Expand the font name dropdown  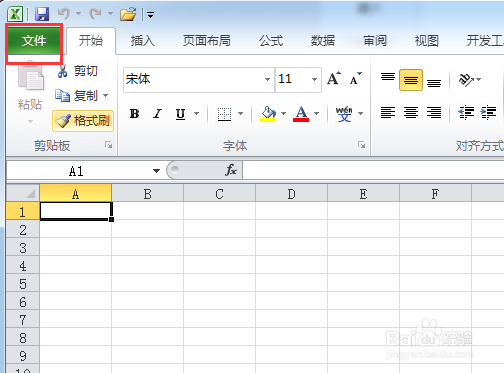(267, 79)
